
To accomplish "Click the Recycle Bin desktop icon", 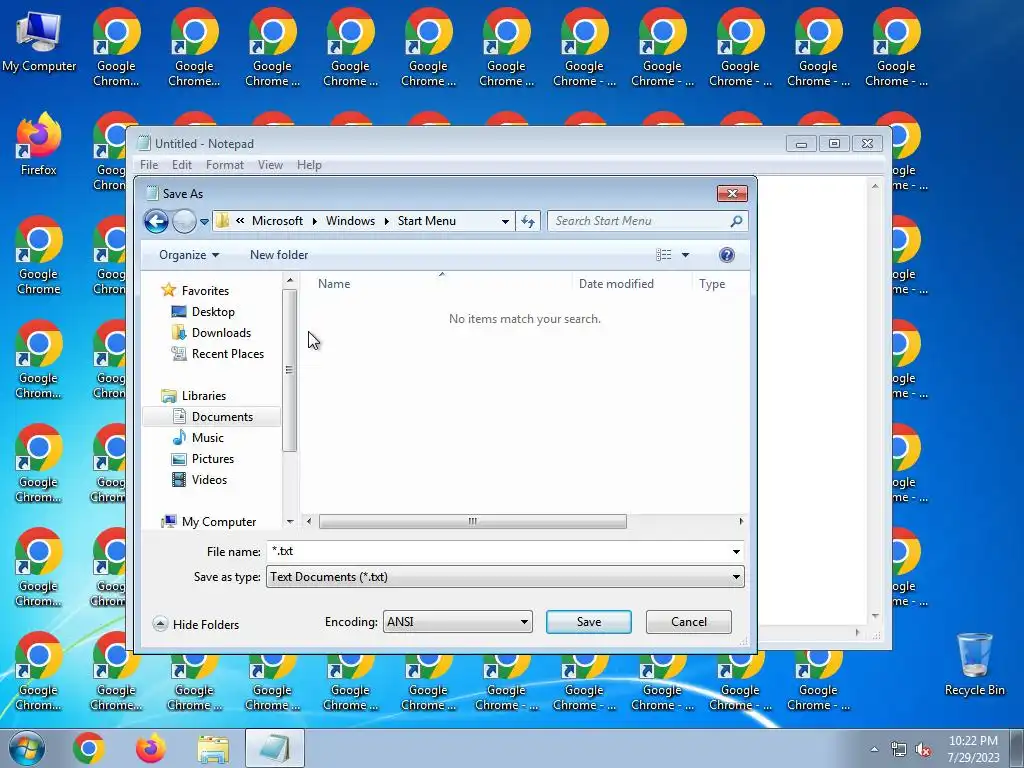I will pos(974,664).
